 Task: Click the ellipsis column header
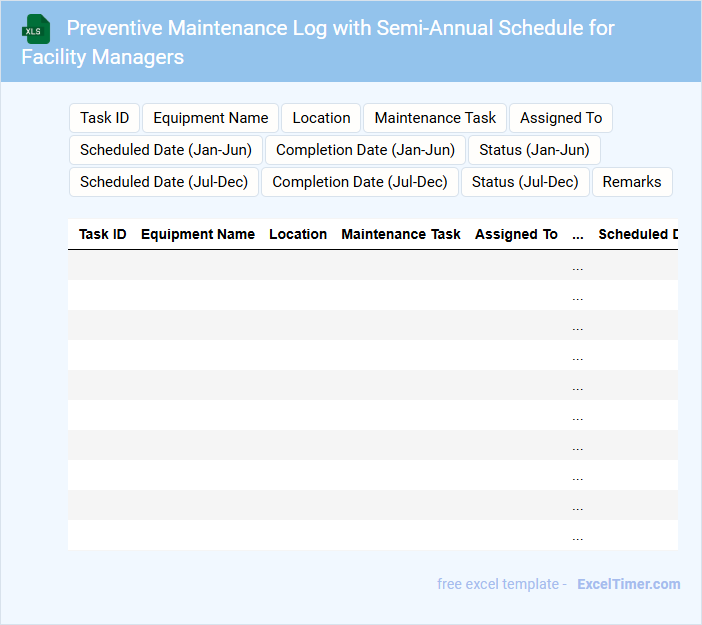[x=578, y=234]
